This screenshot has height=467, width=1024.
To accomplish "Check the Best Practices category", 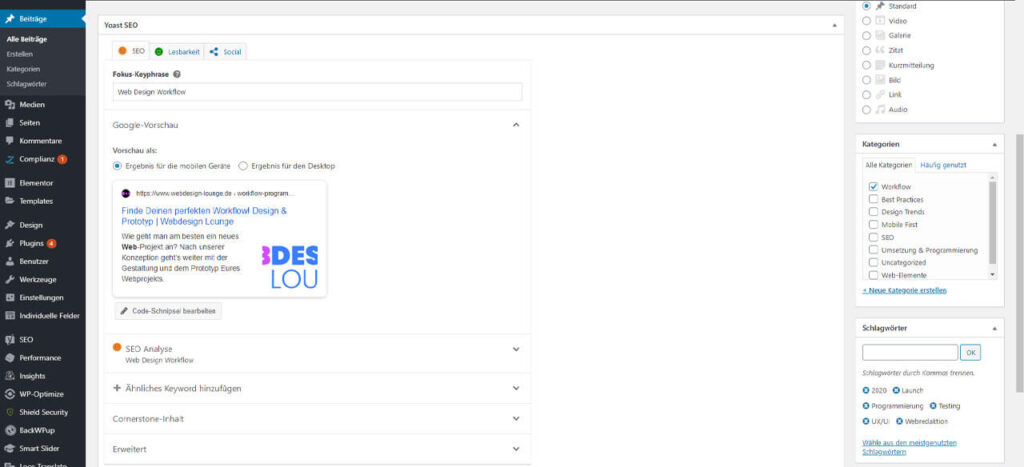I will (x=873, y=199).
